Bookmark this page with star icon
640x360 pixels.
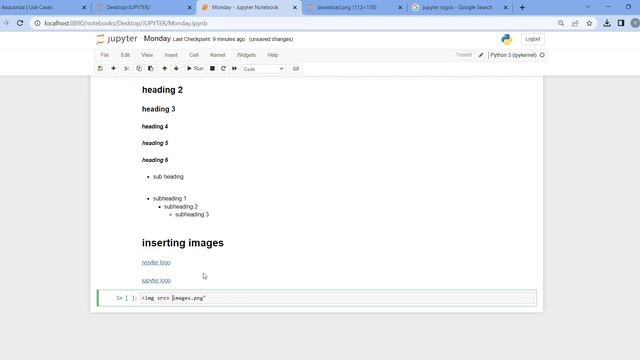(x=589, y=24)
